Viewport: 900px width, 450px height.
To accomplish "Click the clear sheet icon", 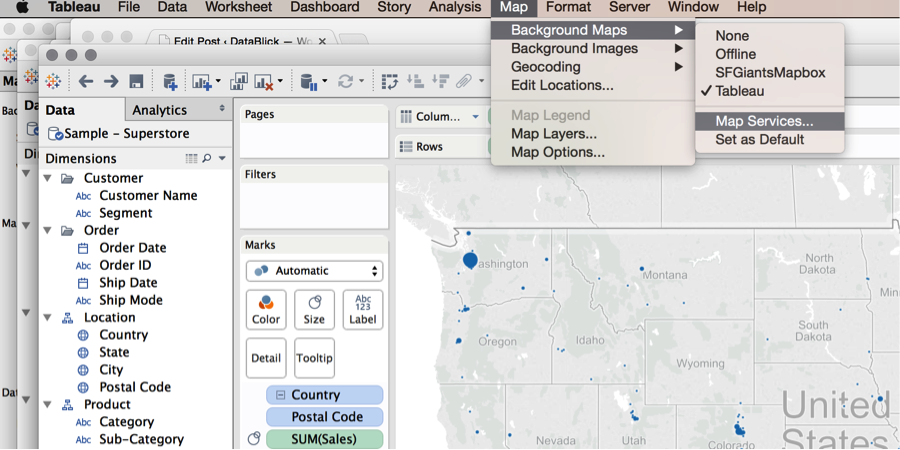I will pos(264,81).
